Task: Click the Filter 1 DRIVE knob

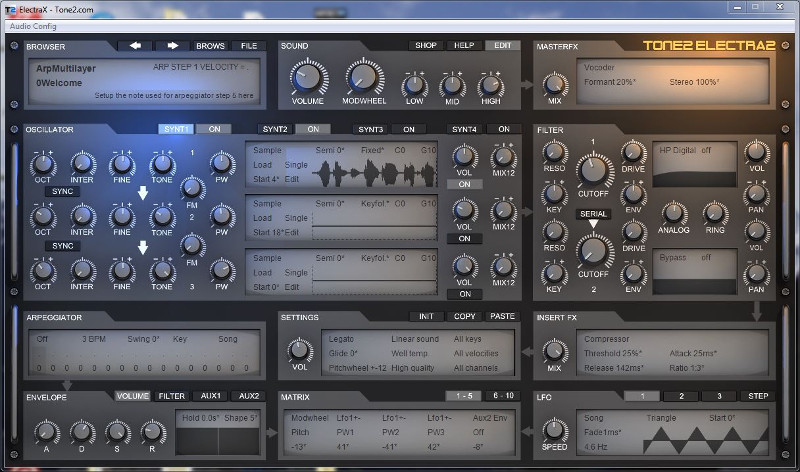Action: (x=633, y=152)
